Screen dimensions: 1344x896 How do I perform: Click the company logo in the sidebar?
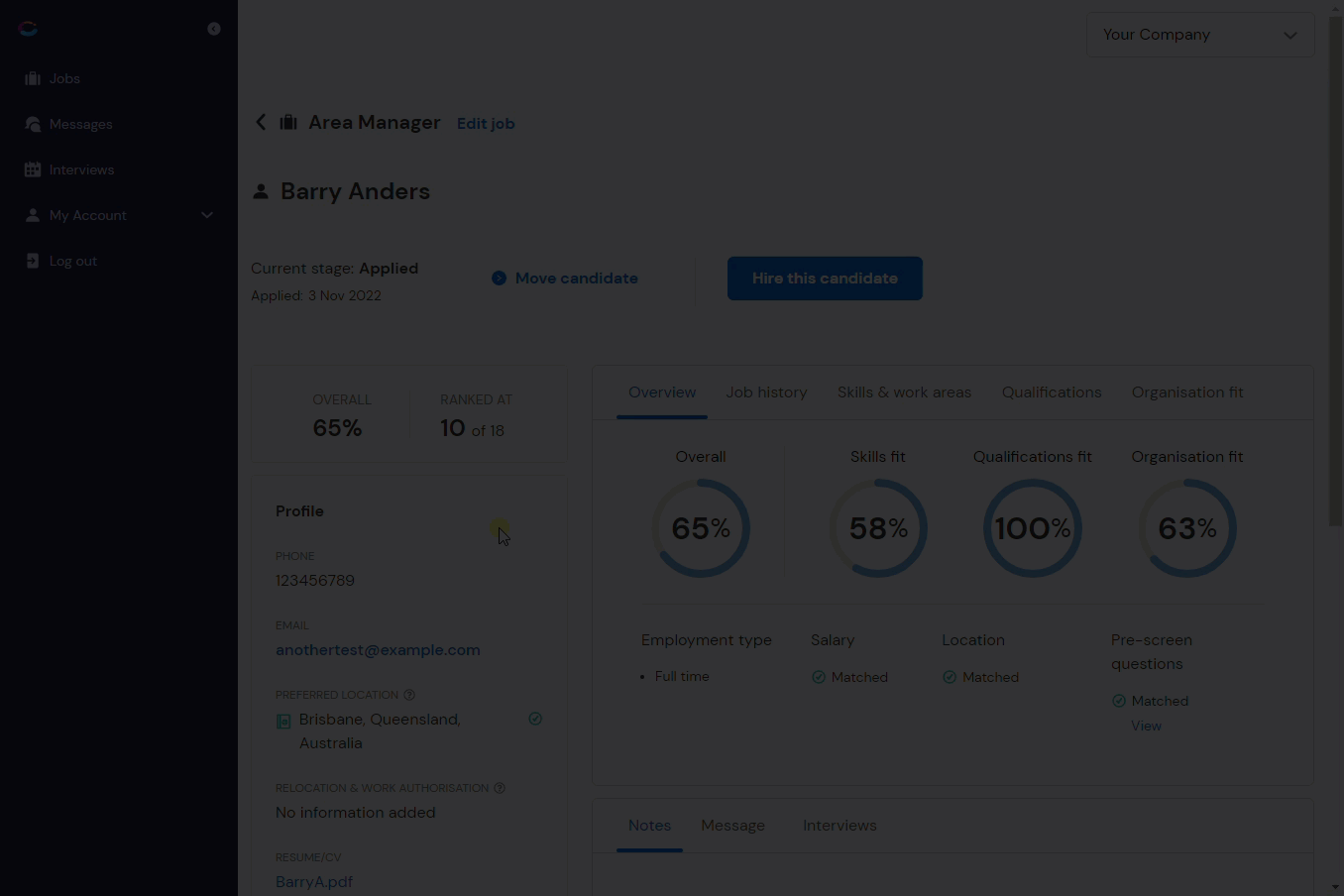[x=28, y=29]
